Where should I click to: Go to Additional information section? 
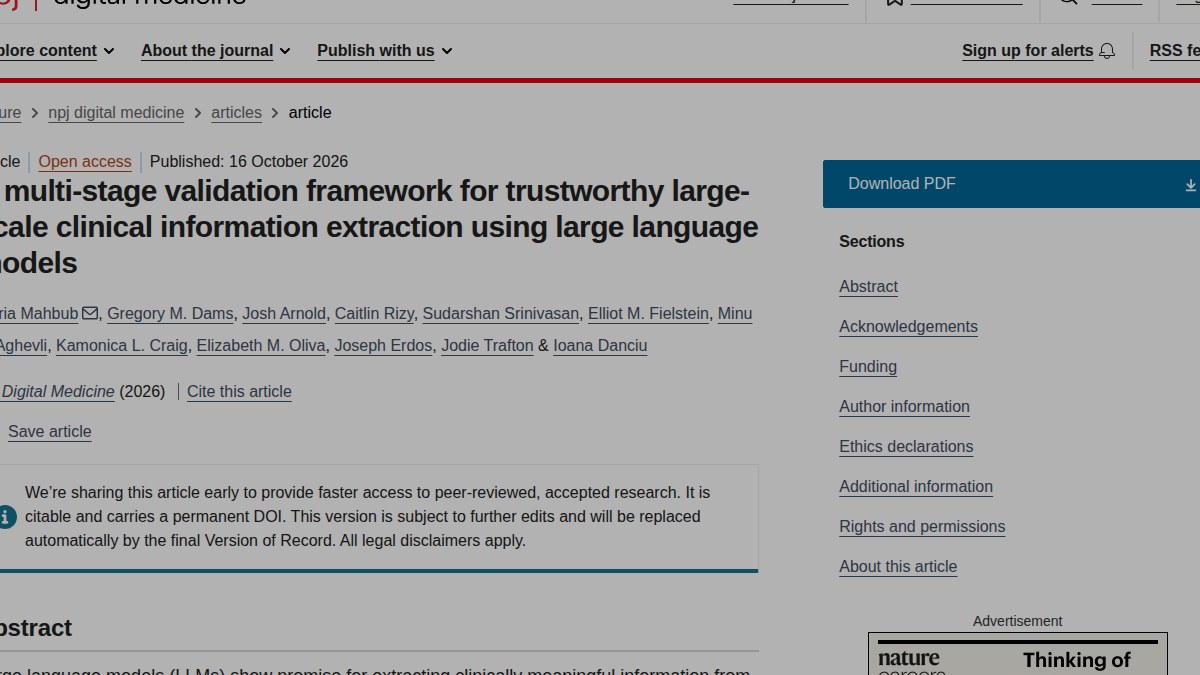[x=916, y=487]
